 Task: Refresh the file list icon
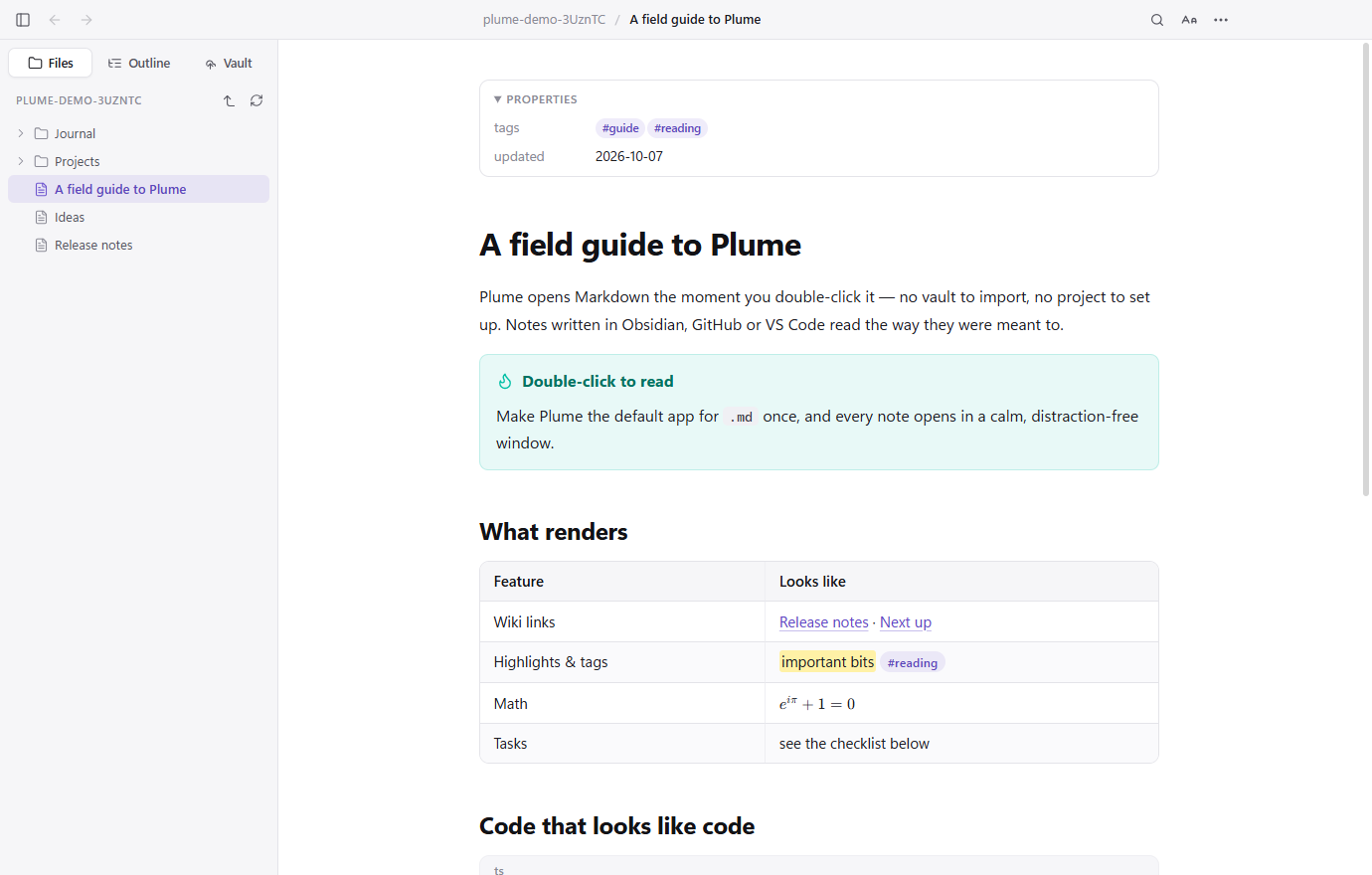pos(257,100)
